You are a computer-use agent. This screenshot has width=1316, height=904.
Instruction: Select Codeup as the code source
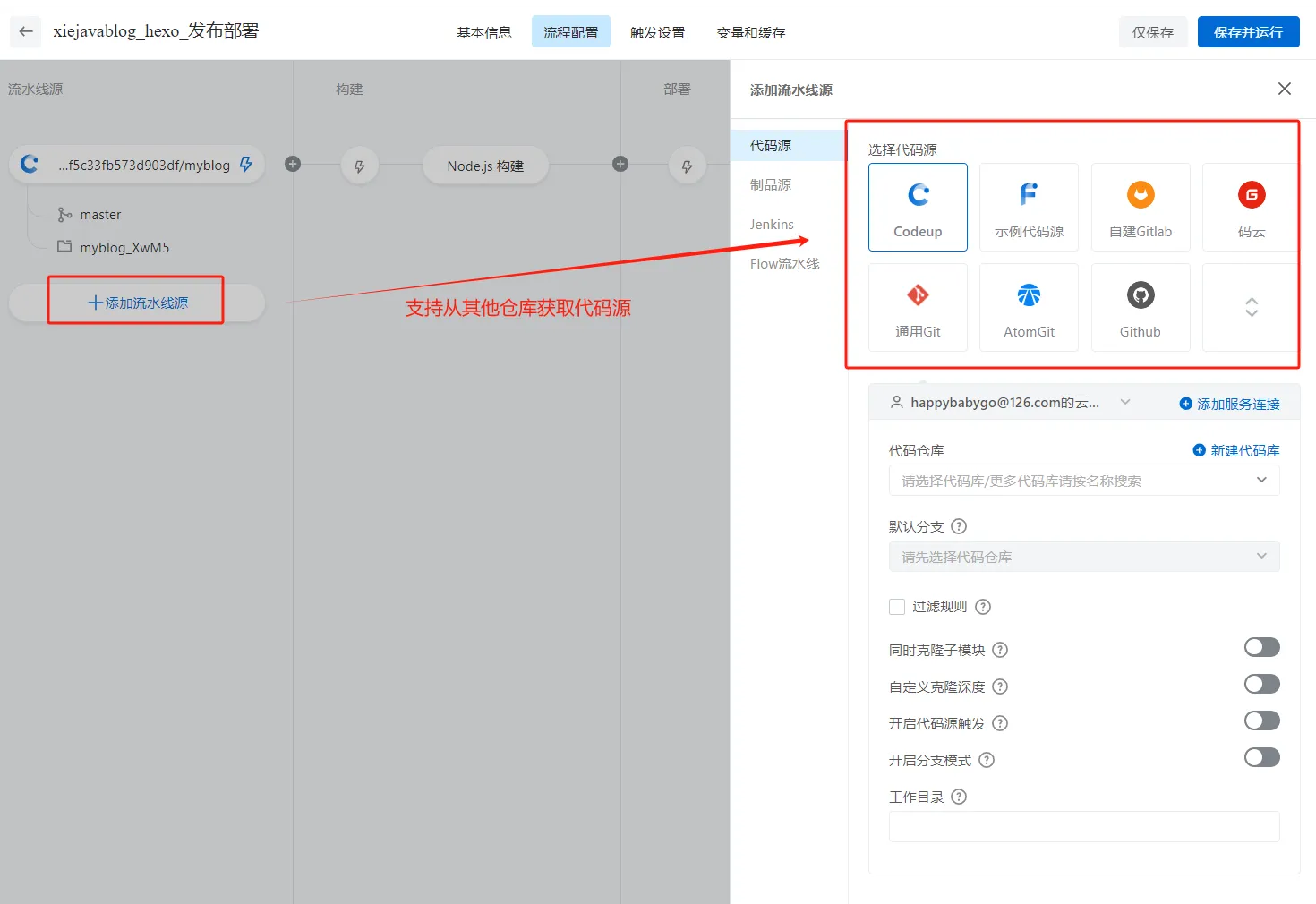(x=918, y=206)
